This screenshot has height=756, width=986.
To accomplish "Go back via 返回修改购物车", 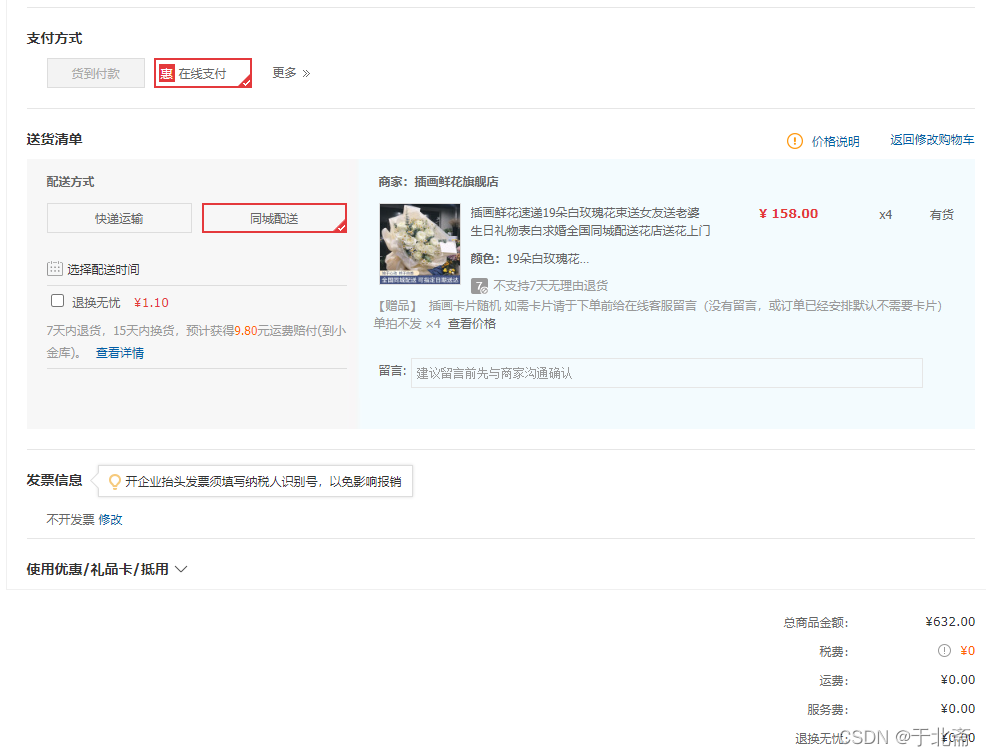I will [x=932, y=140].
